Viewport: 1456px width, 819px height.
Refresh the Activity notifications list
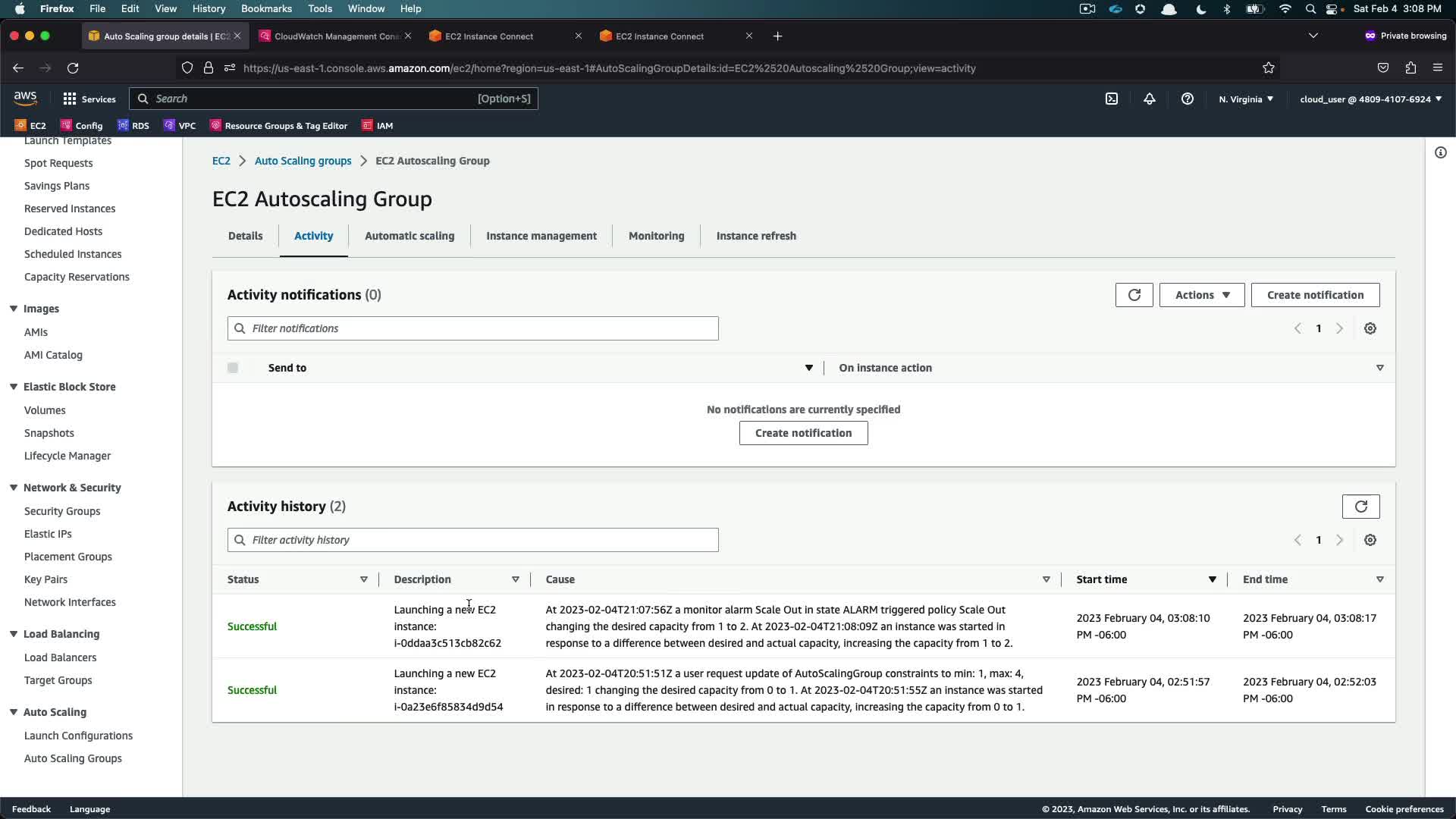(x=1134, y=295)
